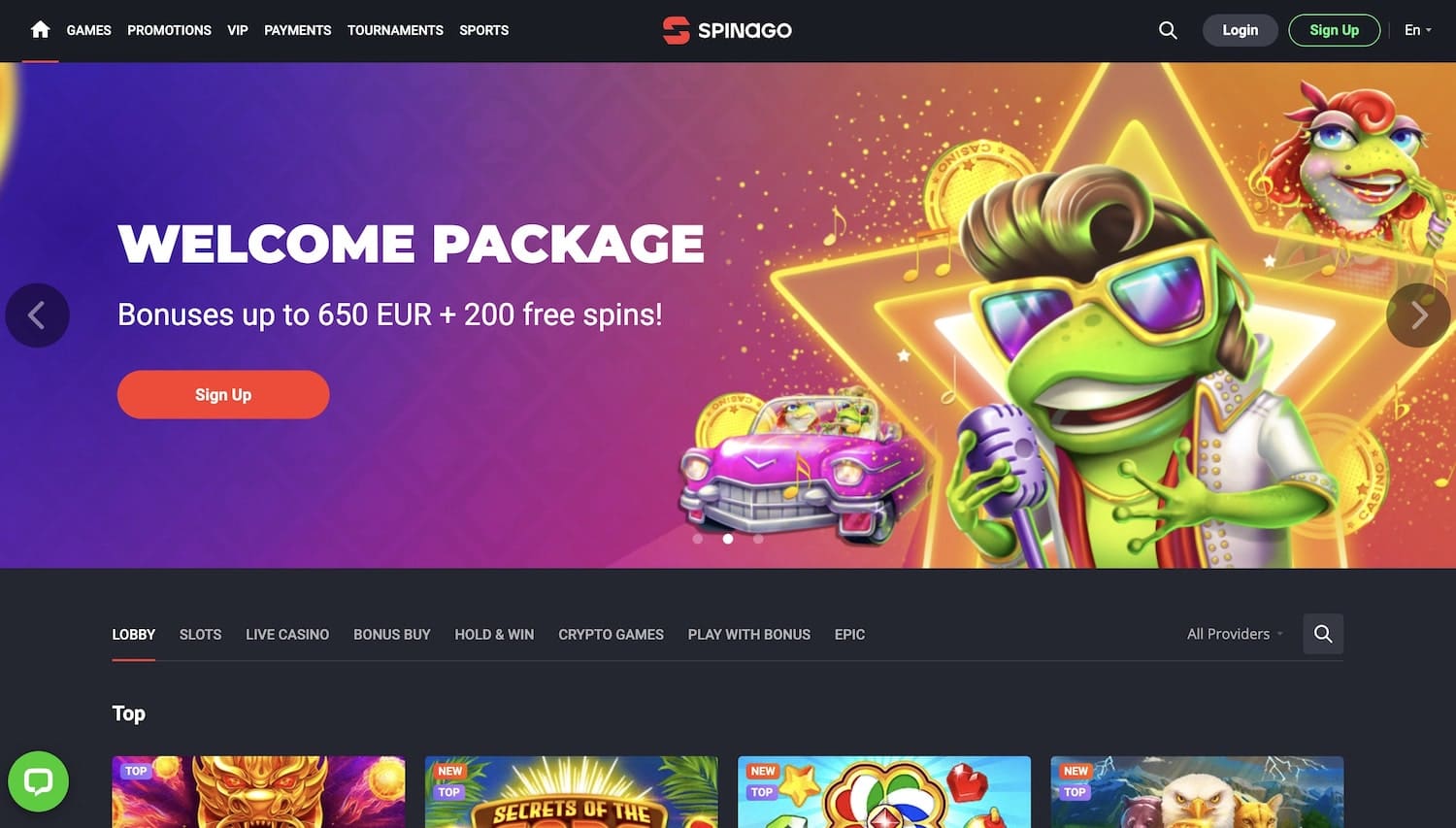Select the first carousel dot indicator

pos(697,539)
